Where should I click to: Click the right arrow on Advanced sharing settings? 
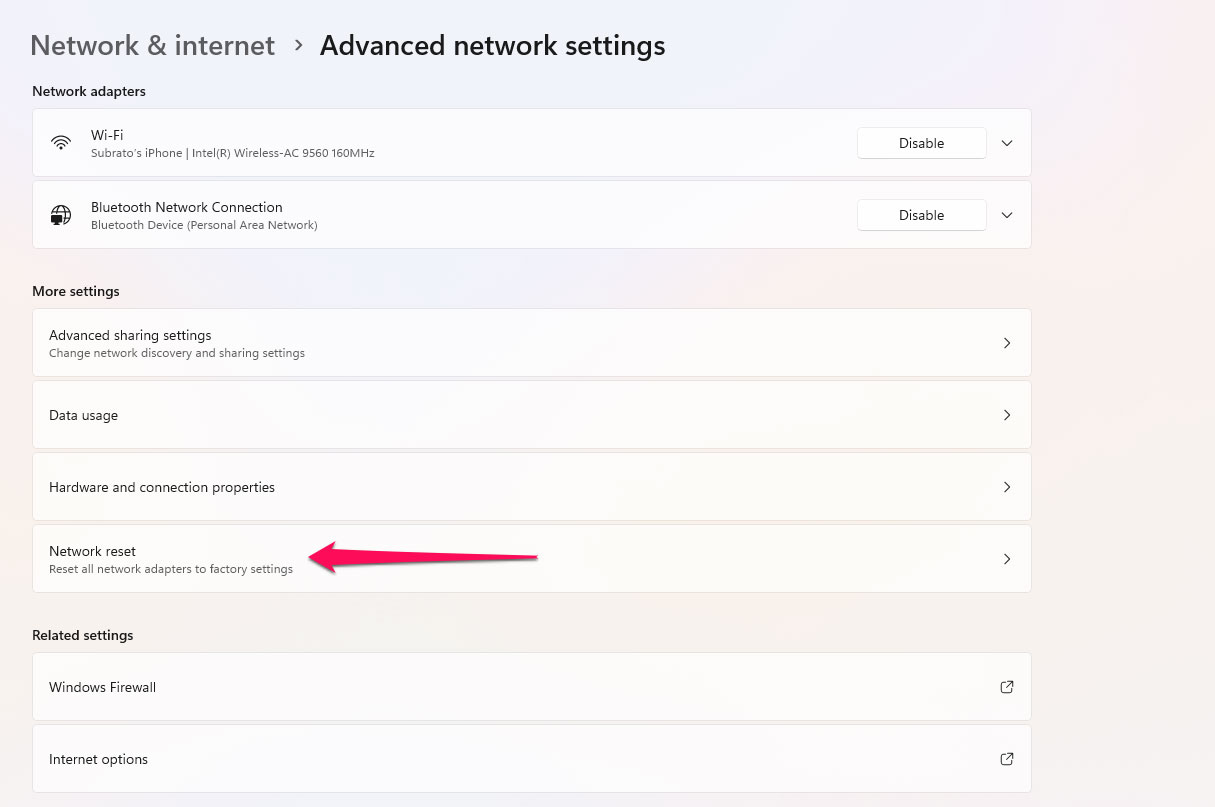(1007, 343)
